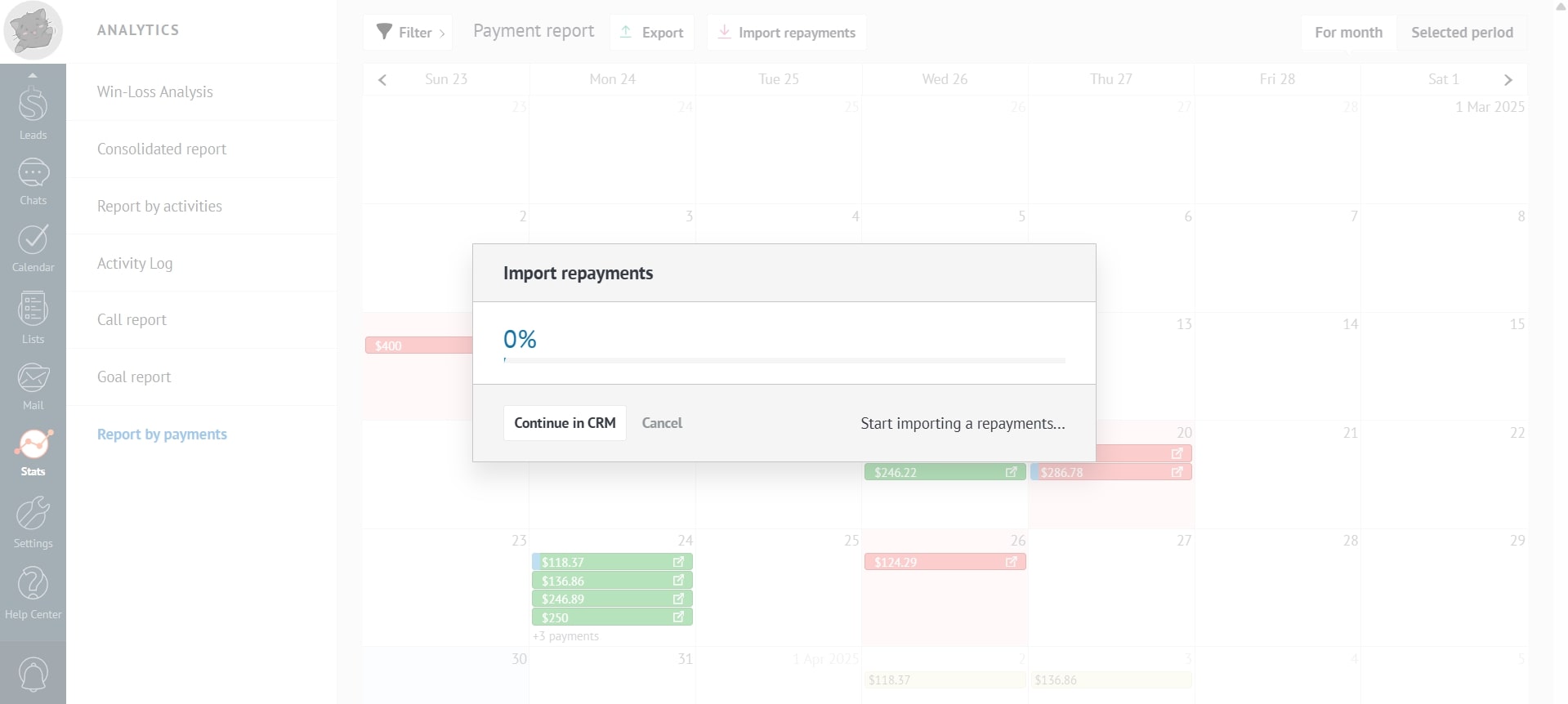This screenshot has height=704, width=1568.
Task: Click the notifications bell icon
Action: pos(33,674)
